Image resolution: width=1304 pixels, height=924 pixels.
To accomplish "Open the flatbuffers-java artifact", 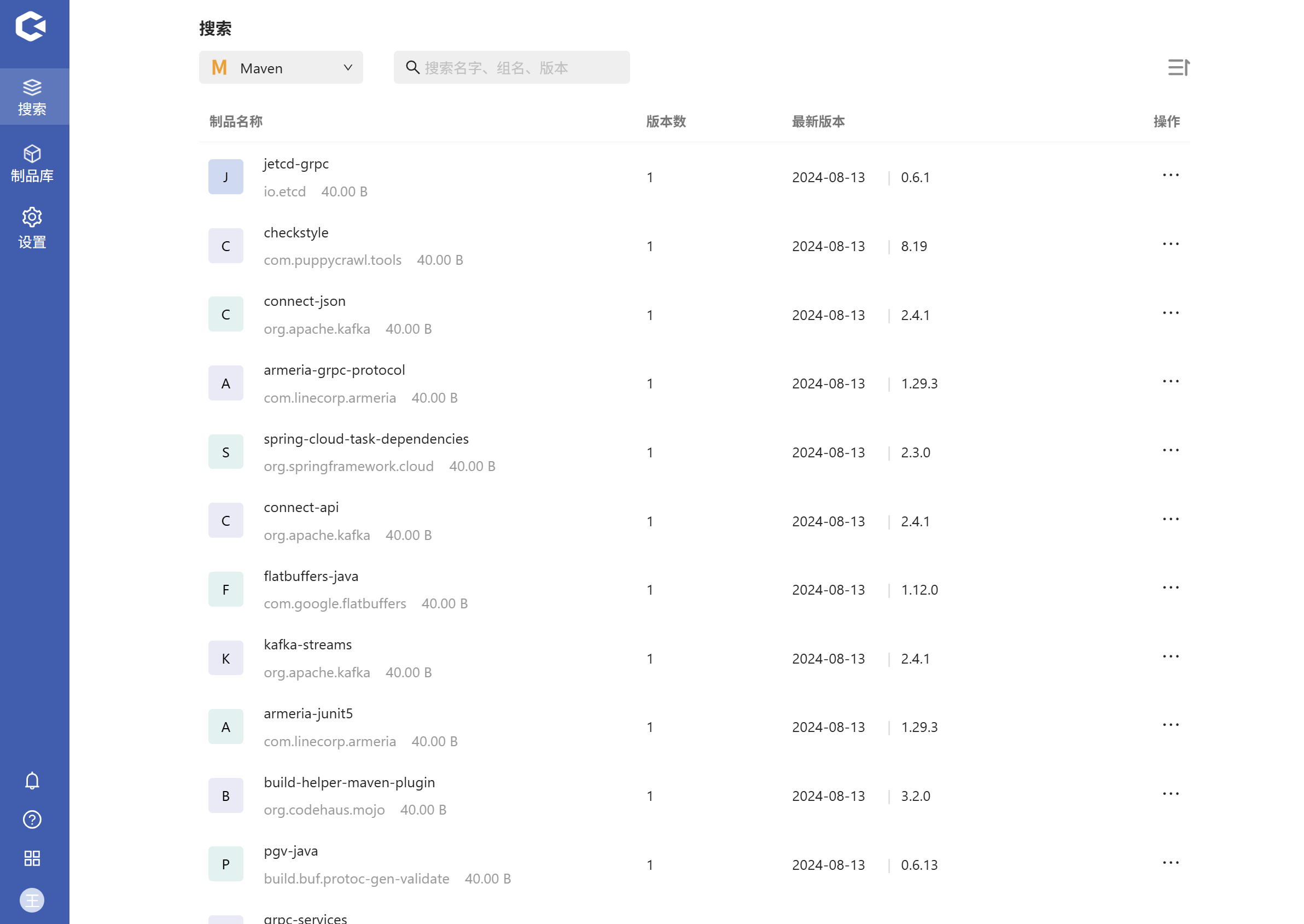I will tap(311, 576).
